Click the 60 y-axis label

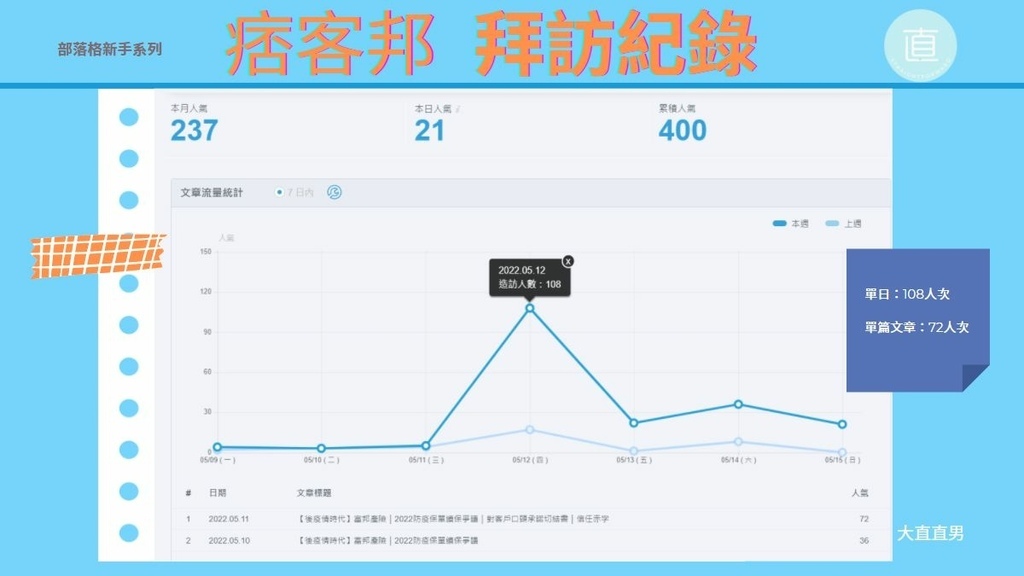208,372
